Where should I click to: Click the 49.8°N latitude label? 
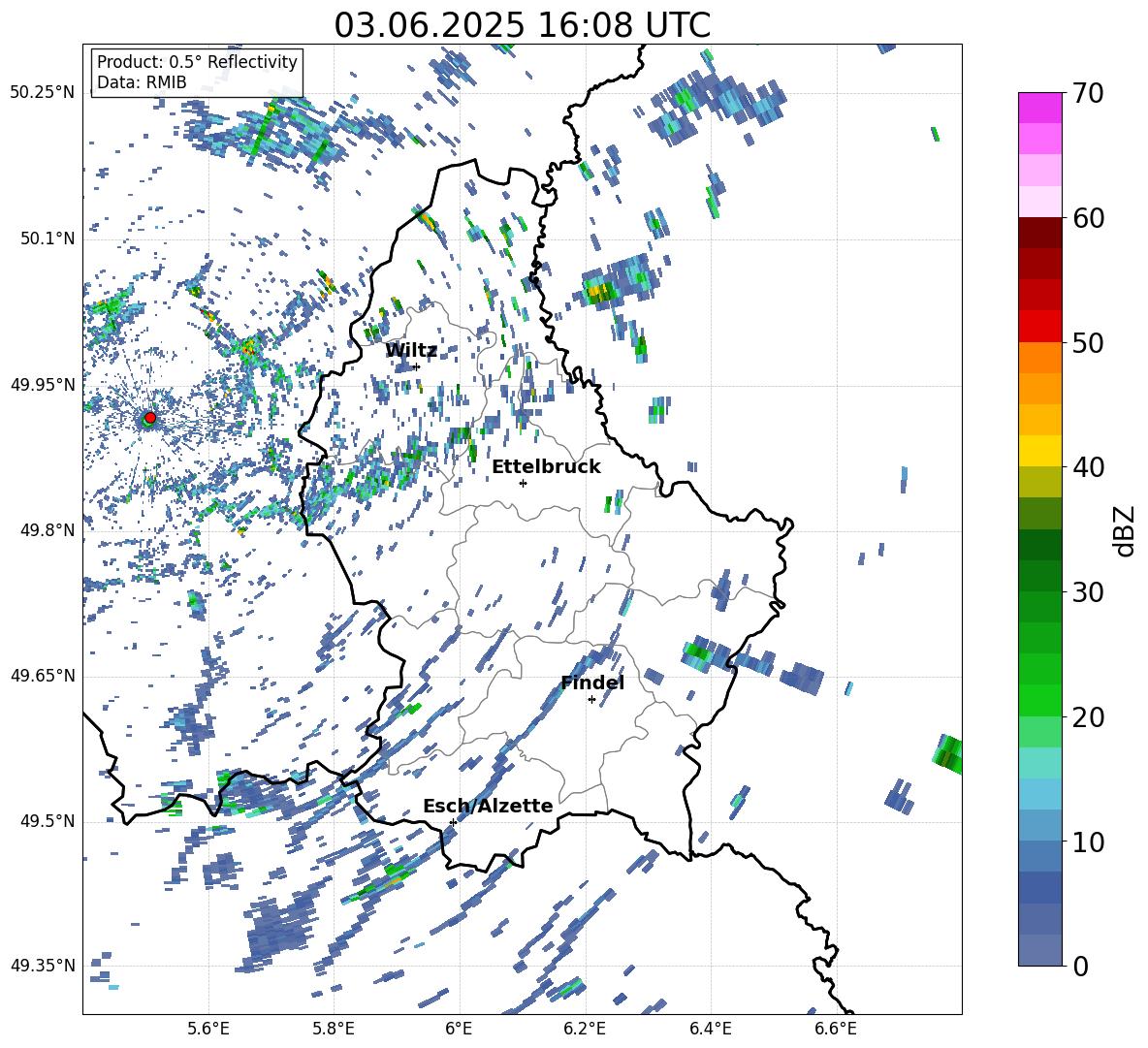click(x=47, y=530)
